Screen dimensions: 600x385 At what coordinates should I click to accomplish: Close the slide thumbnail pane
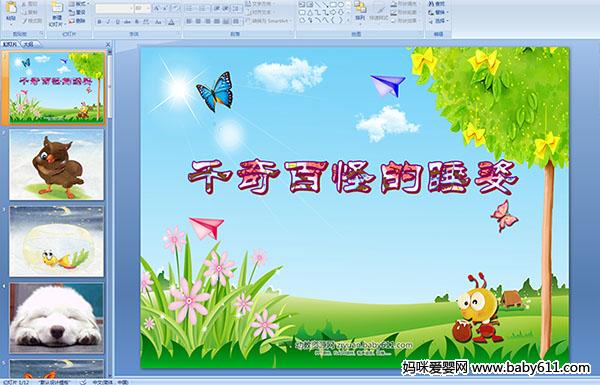108,44
